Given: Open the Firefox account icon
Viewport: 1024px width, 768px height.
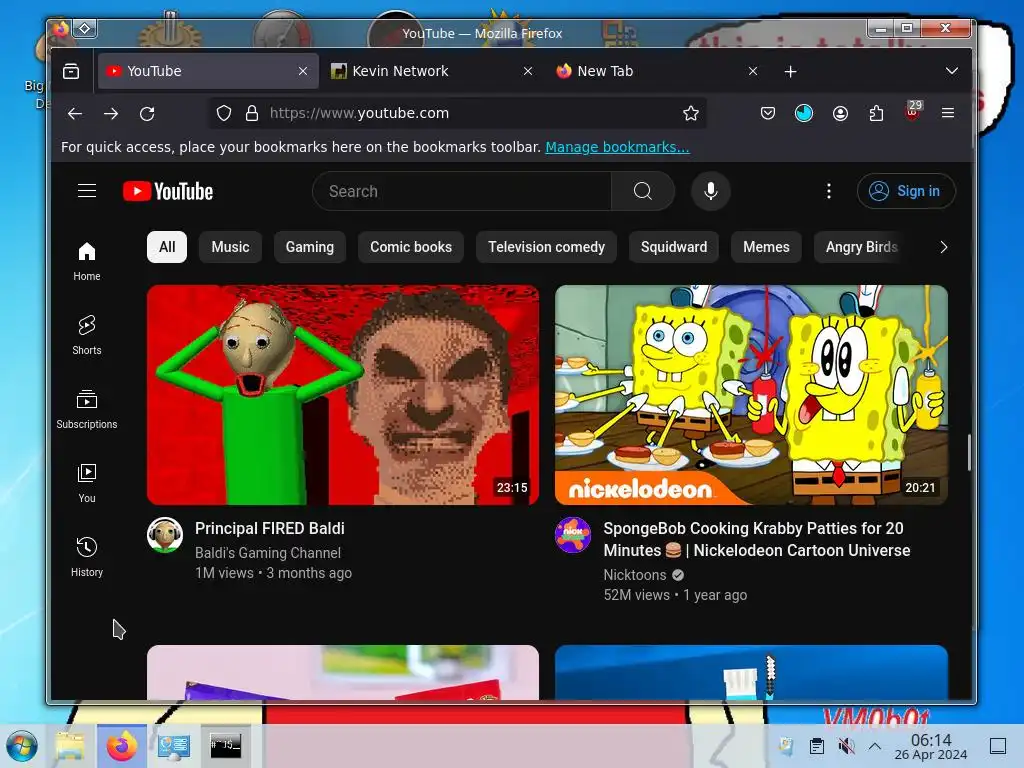Looking at the screenshot, I should [840, 113].
